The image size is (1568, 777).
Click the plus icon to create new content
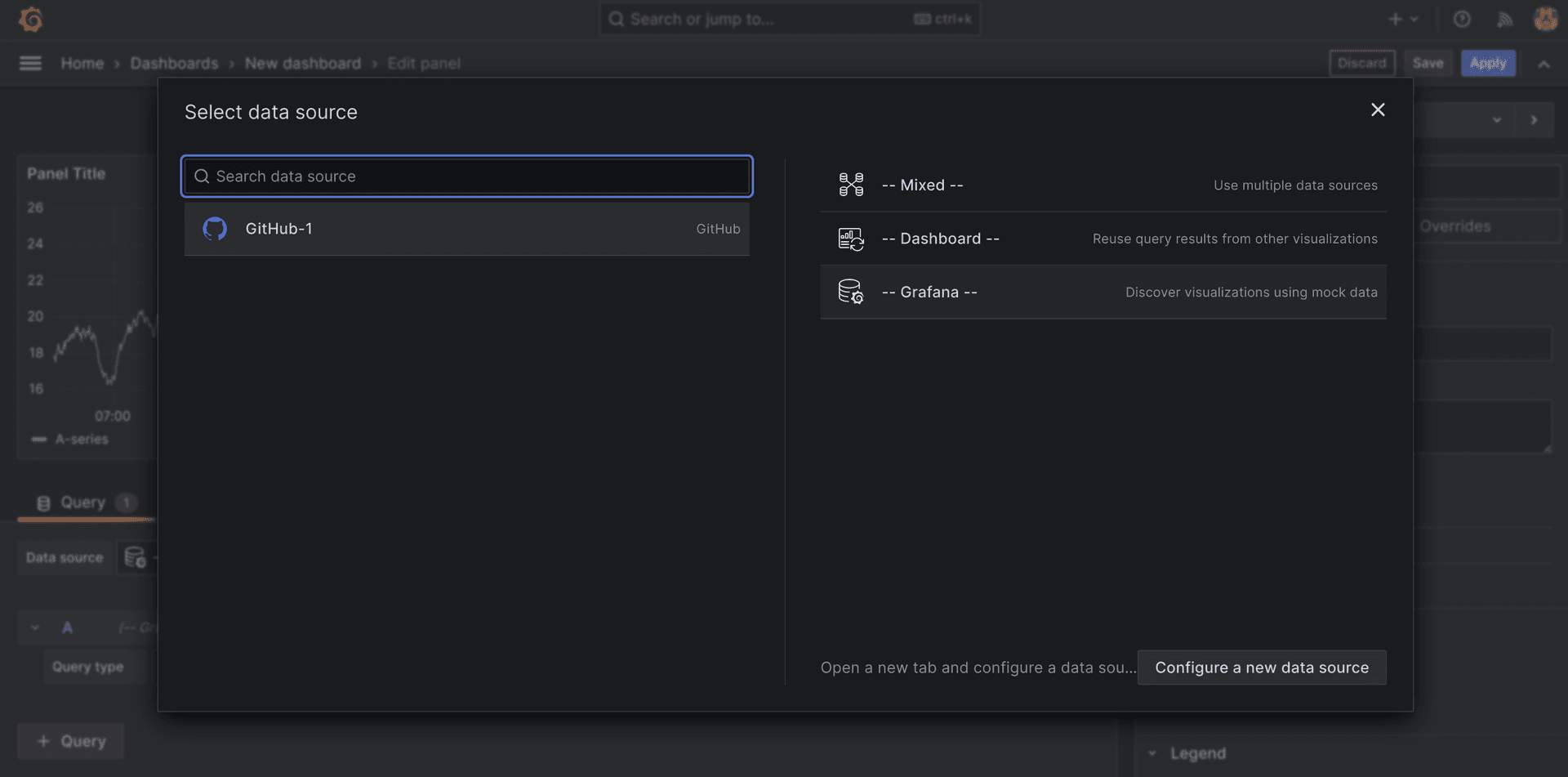1393,19
